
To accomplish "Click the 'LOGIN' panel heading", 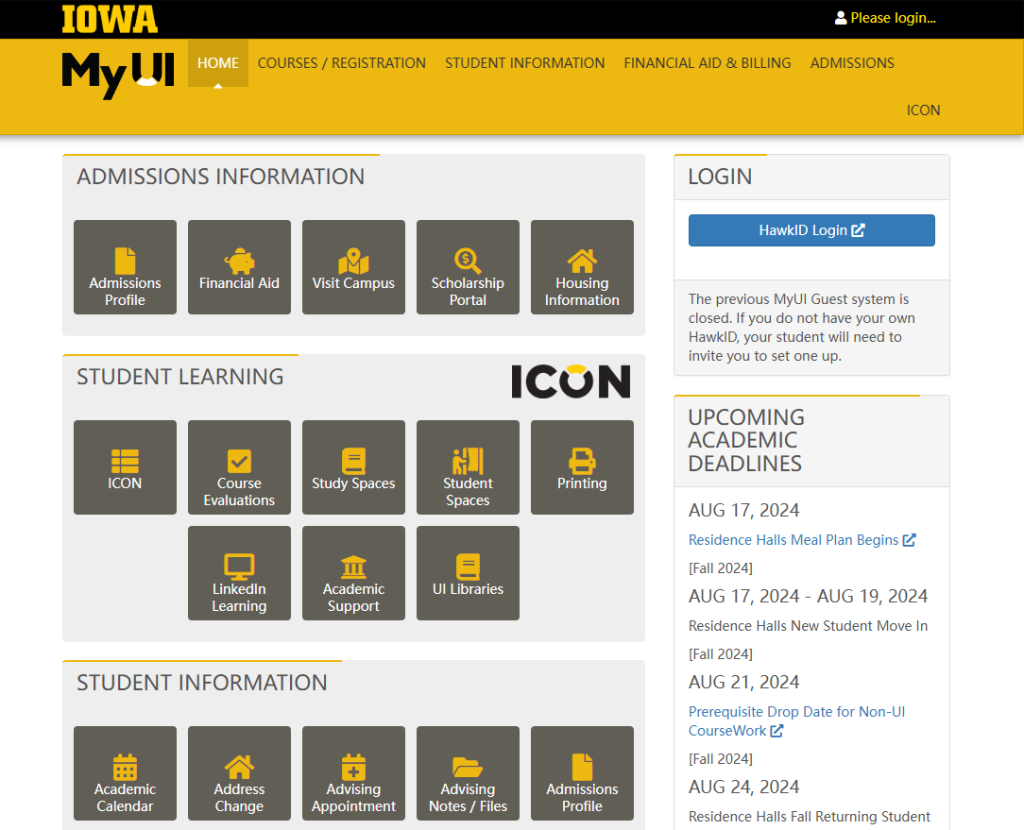I will [x=720, y=177].
